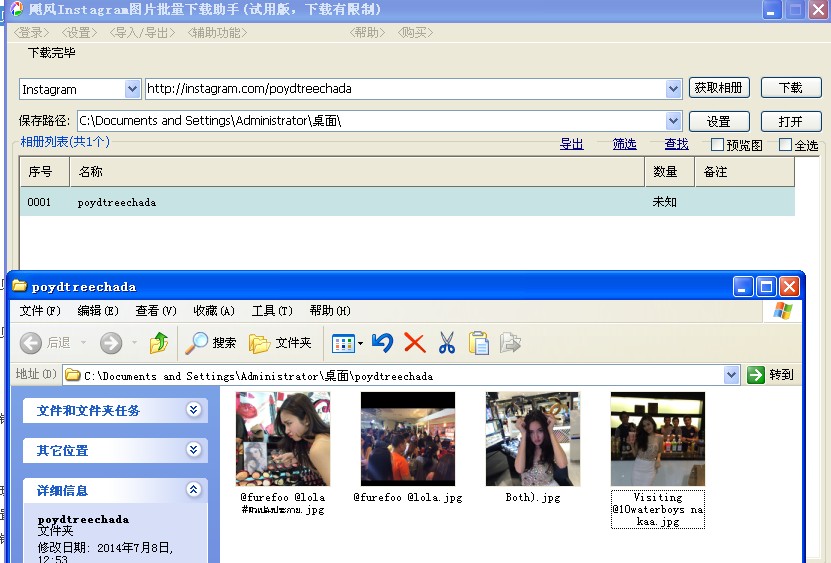The image size is (831, 563).
Task: Click the 备注 column header
Action: [745, 172]
